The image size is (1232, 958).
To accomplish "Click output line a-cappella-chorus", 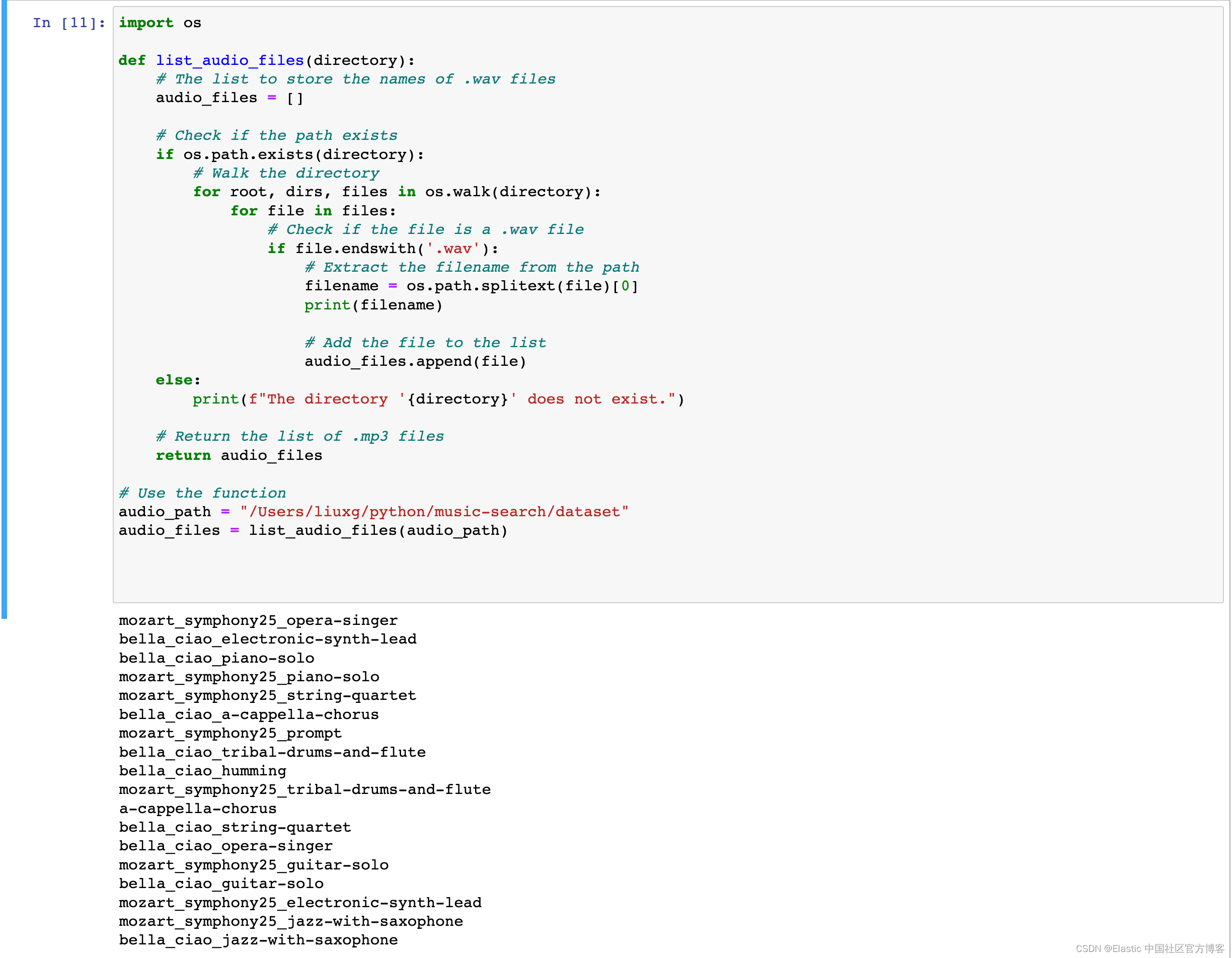I will pyautogui.click(x=197, y=809).
